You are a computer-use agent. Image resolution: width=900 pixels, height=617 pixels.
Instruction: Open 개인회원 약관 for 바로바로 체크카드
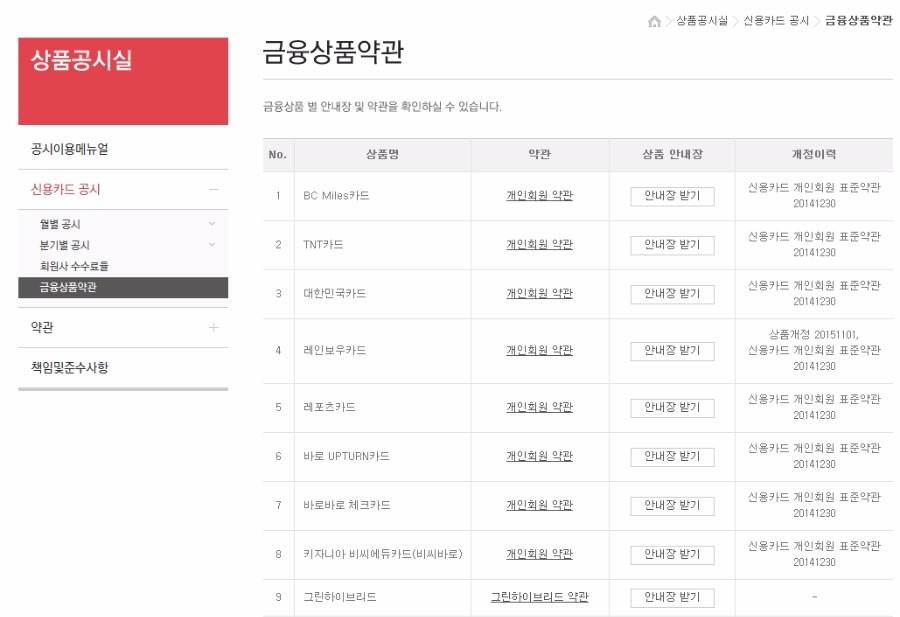point(539,506)
